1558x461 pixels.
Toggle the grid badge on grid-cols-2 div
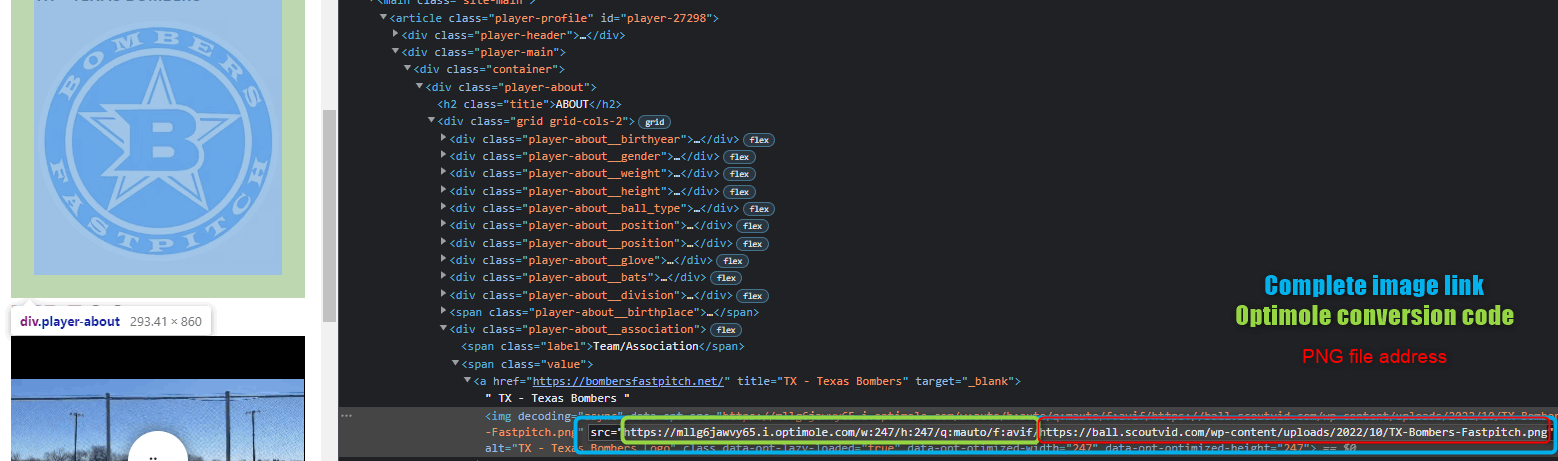pos(655,122)
